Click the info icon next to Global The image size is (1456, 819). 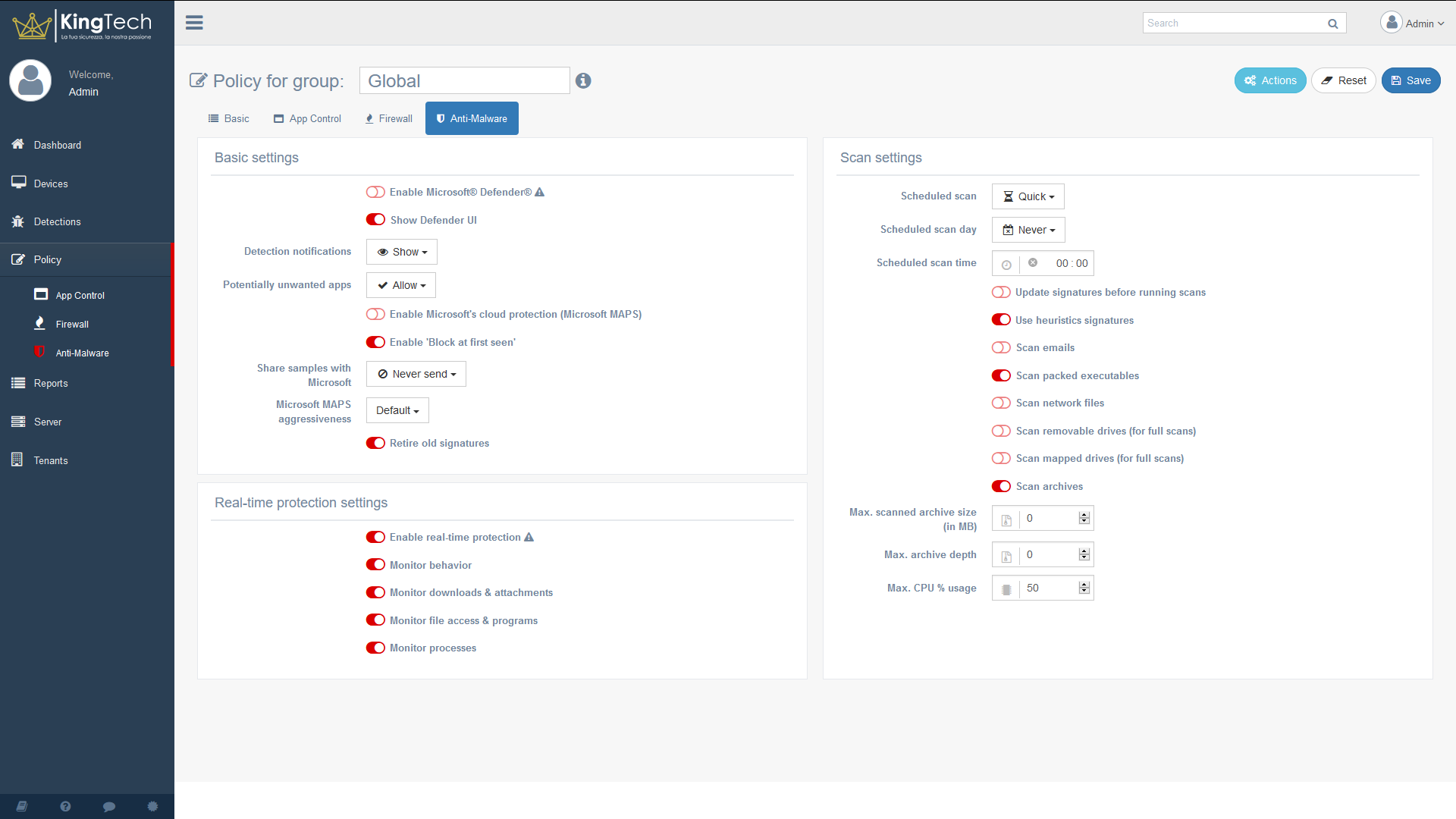[583, 80]
